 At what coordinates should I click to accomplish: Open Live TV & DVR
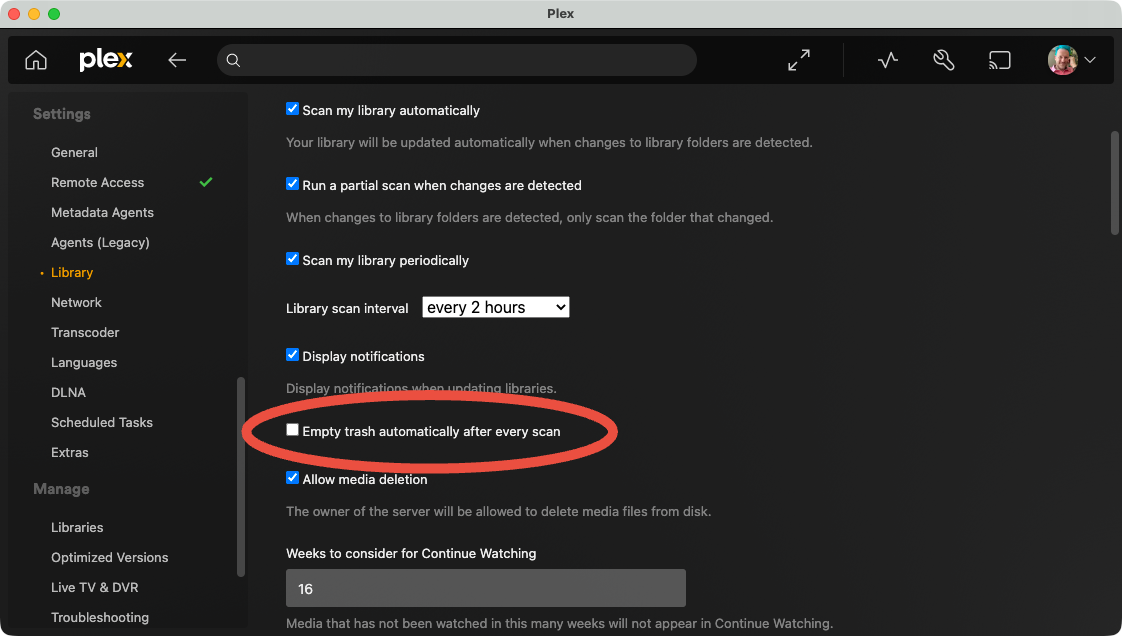tap(94, 587)
